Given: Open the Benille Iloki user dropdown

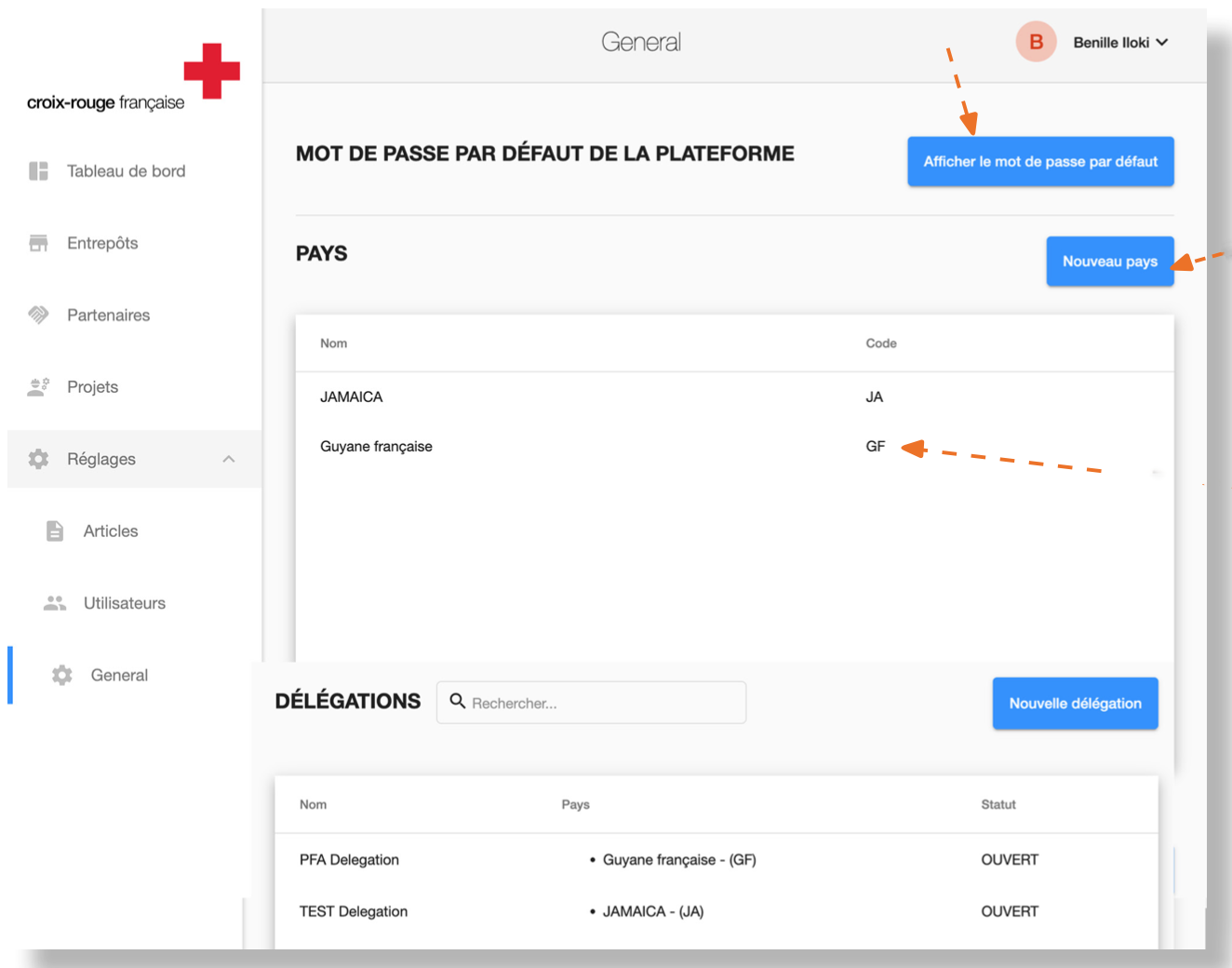Looking at the screenshot, I should coord(1120,43).
